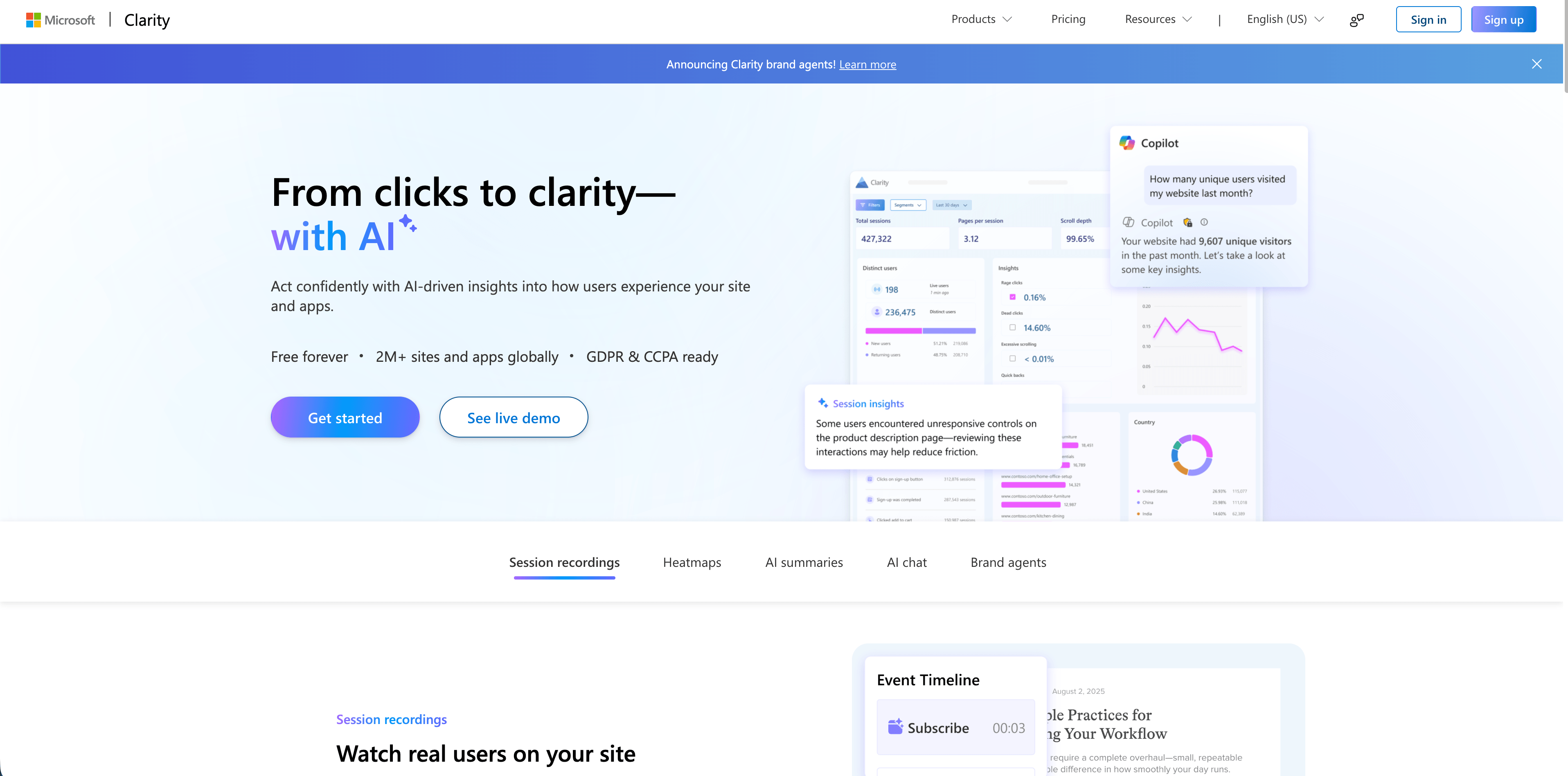Expand the Resources menu
This screenshot has width=1568, height=776.
pos(1158,20)
